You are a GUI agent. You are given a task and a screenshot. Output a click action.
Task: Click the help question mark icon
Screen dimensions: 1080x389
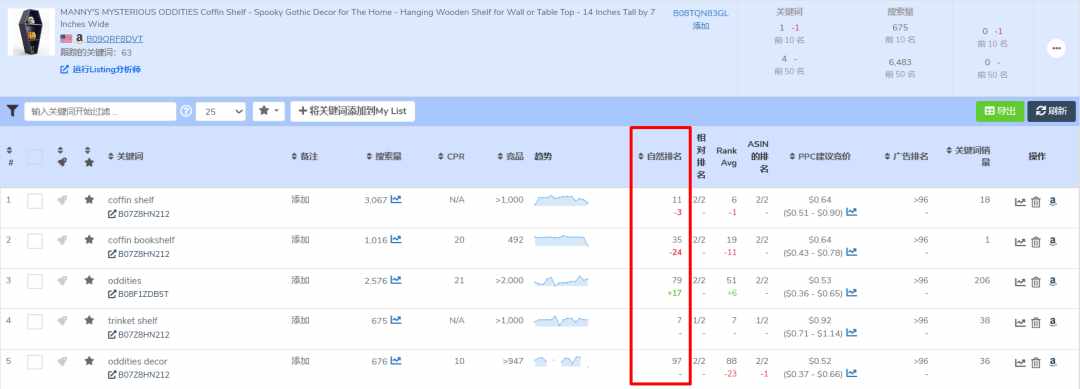click(x=186, y=111)
